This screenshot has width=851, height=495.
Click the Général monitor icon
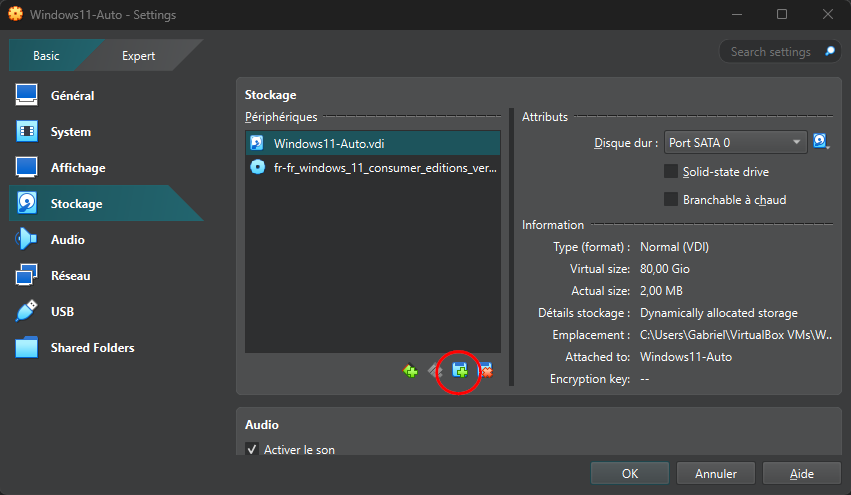[27, 95]
